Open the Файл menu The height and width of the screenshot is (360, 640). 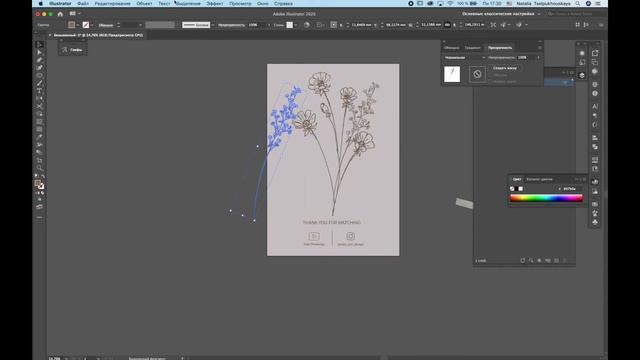tap(83, 3)
